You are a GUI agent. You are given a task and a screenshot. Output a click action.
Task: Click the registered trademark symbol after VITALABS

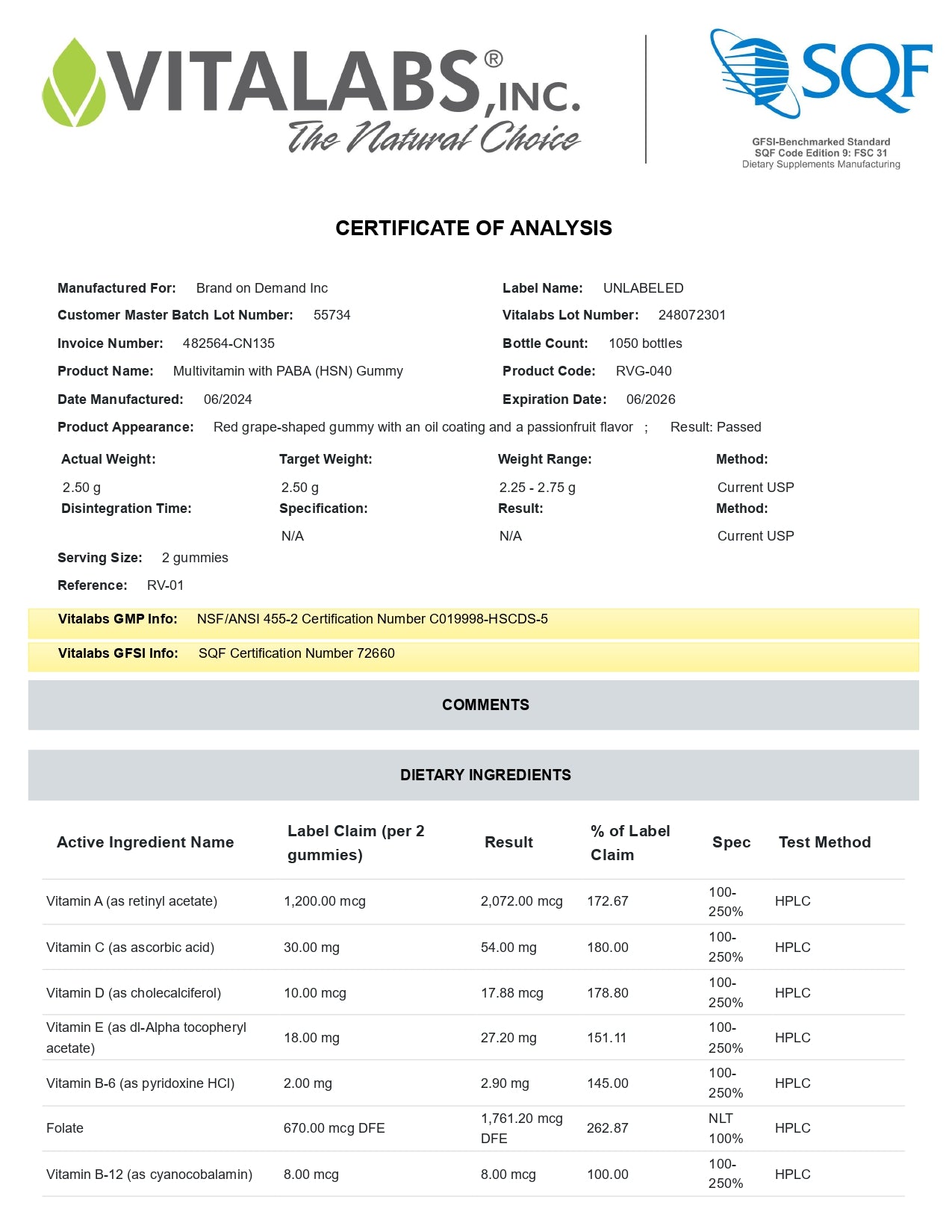(x=493, y=59)
